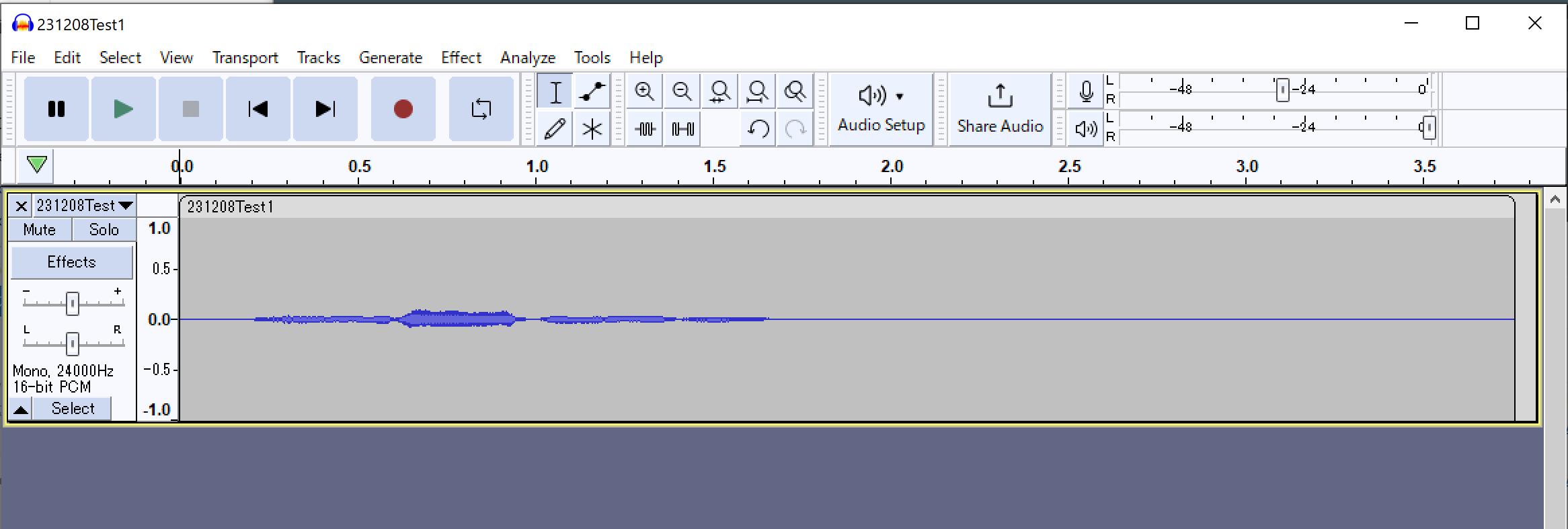Click the vertical scale at 0.0
This screenshot has height=529, width=1568.
159,319
